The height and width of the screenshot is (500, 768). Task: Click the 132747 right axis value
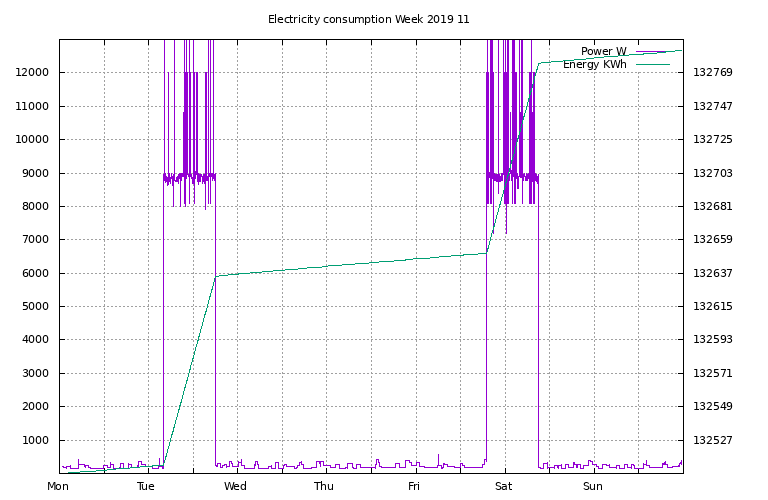pos(713,106)
